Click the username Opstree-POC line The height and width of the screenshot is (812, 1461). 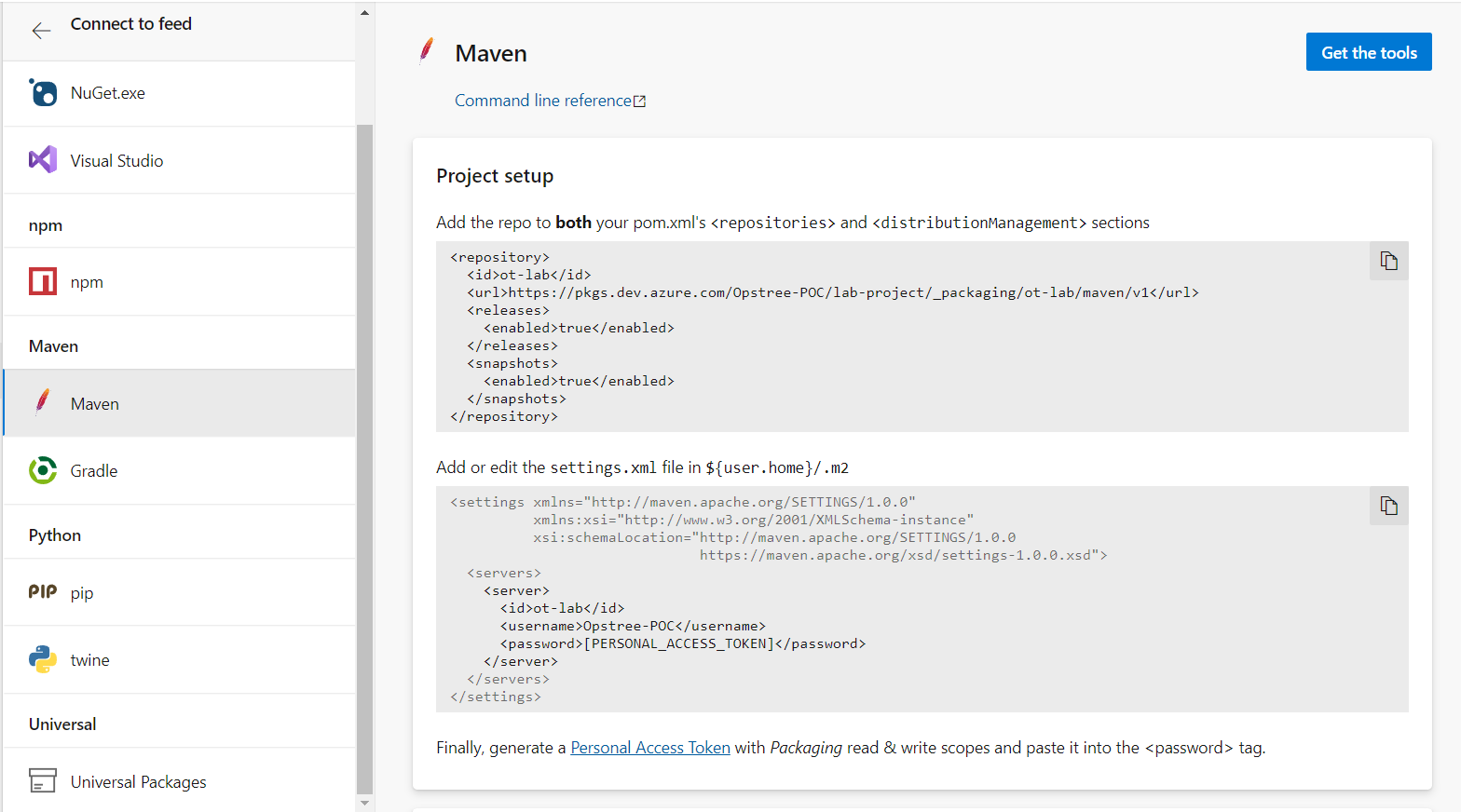633,626
